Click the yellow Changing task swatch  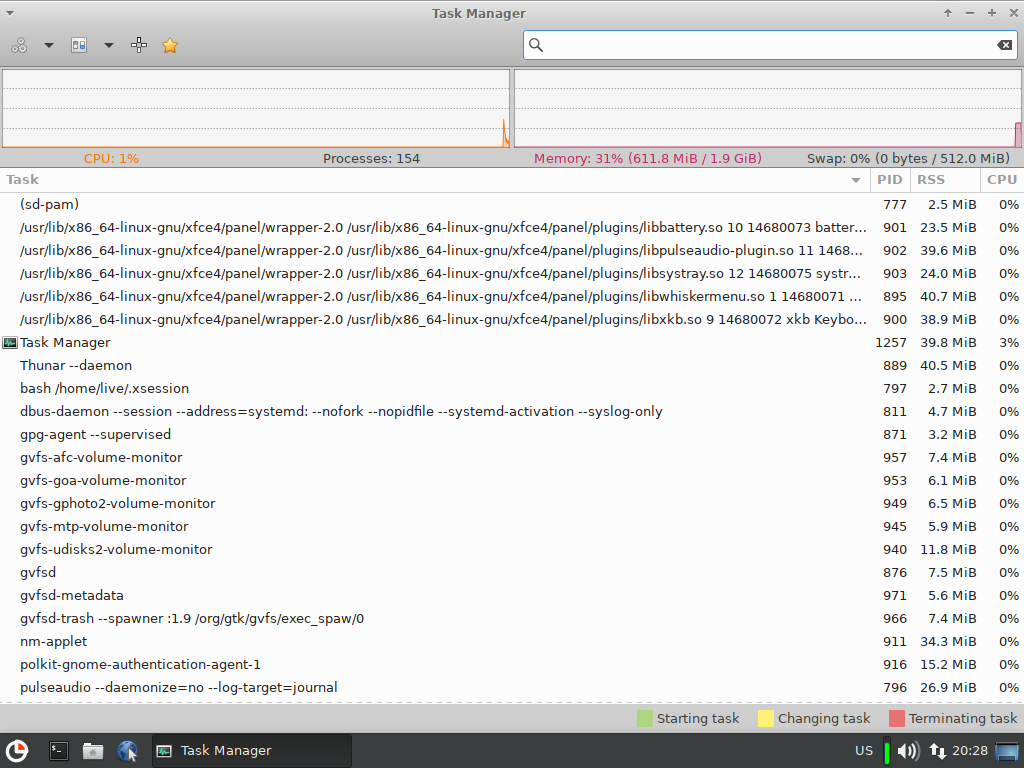pos(765,718)
